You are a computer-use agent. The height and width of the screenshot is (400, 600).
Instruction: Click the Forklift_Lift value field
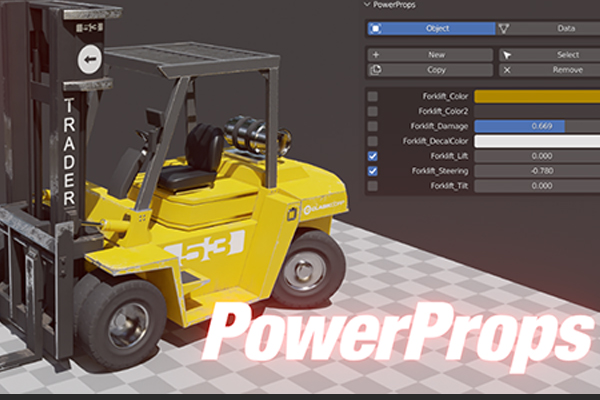click(537, 156)
